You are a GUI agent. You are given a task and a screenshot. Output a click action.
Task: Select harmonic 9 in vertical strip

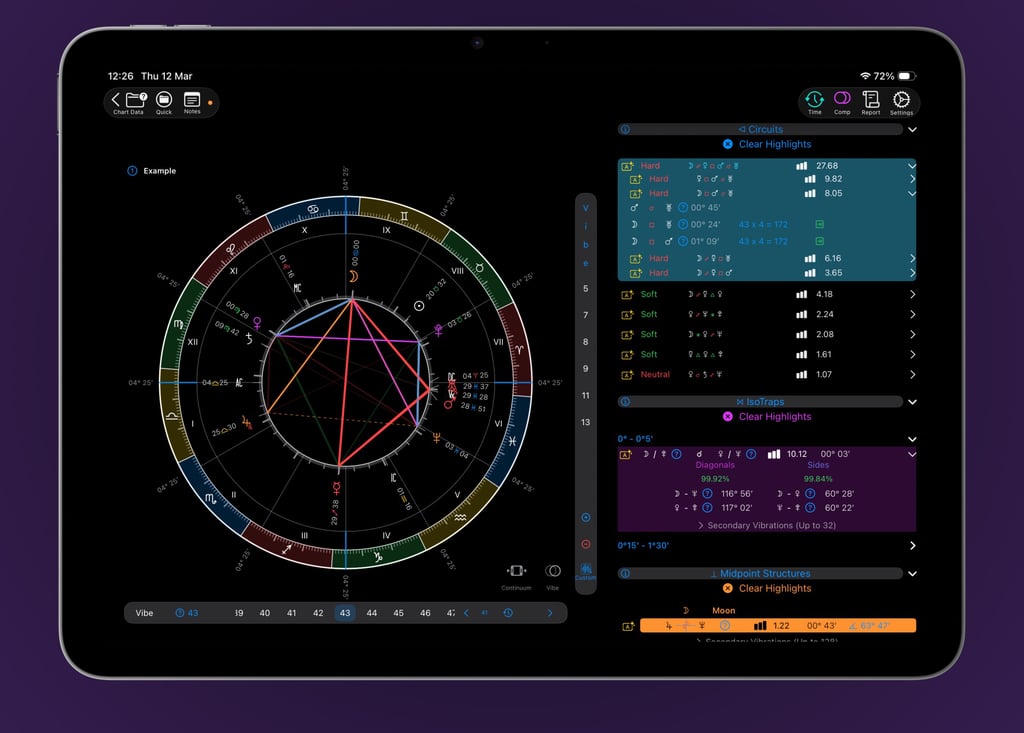click(586, 368)
